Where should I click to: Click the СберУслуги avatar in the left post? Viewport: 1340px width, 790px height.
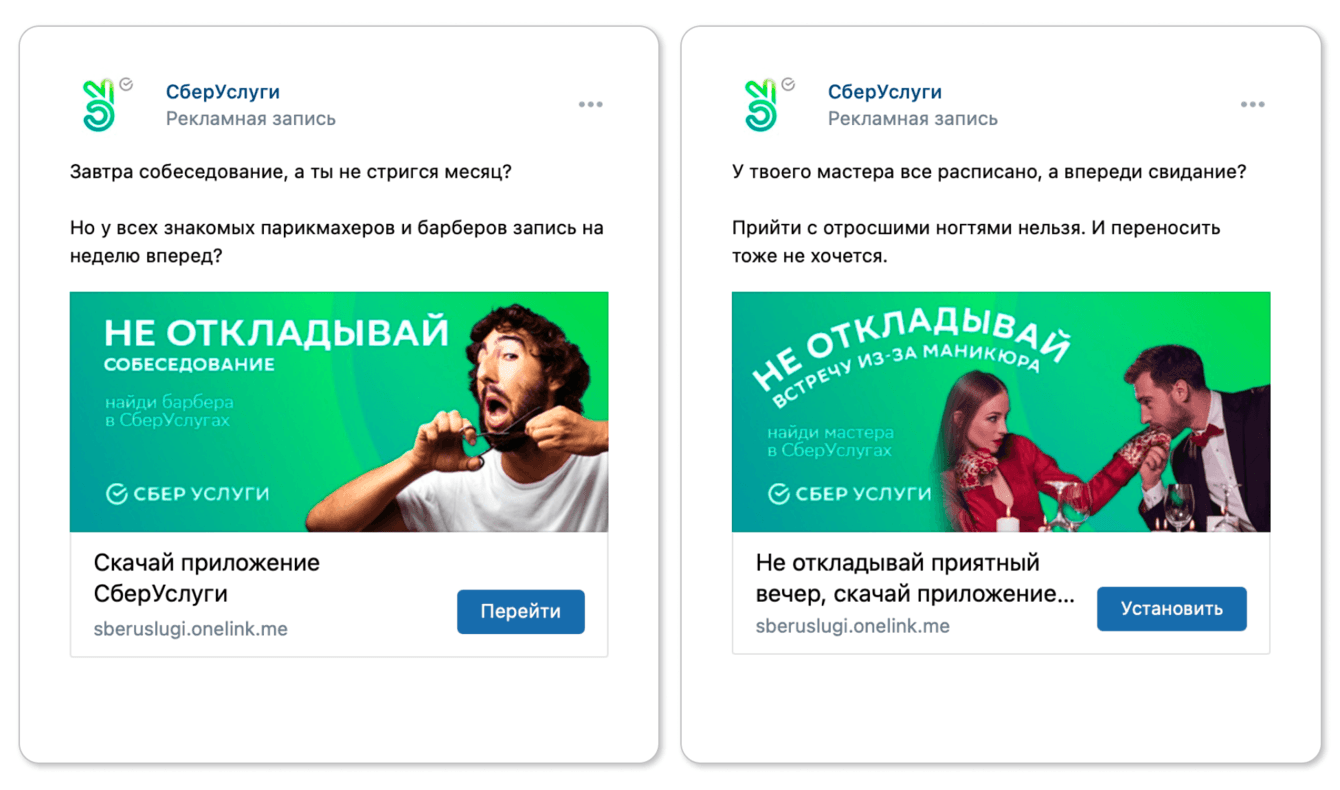tap(98, 106)
